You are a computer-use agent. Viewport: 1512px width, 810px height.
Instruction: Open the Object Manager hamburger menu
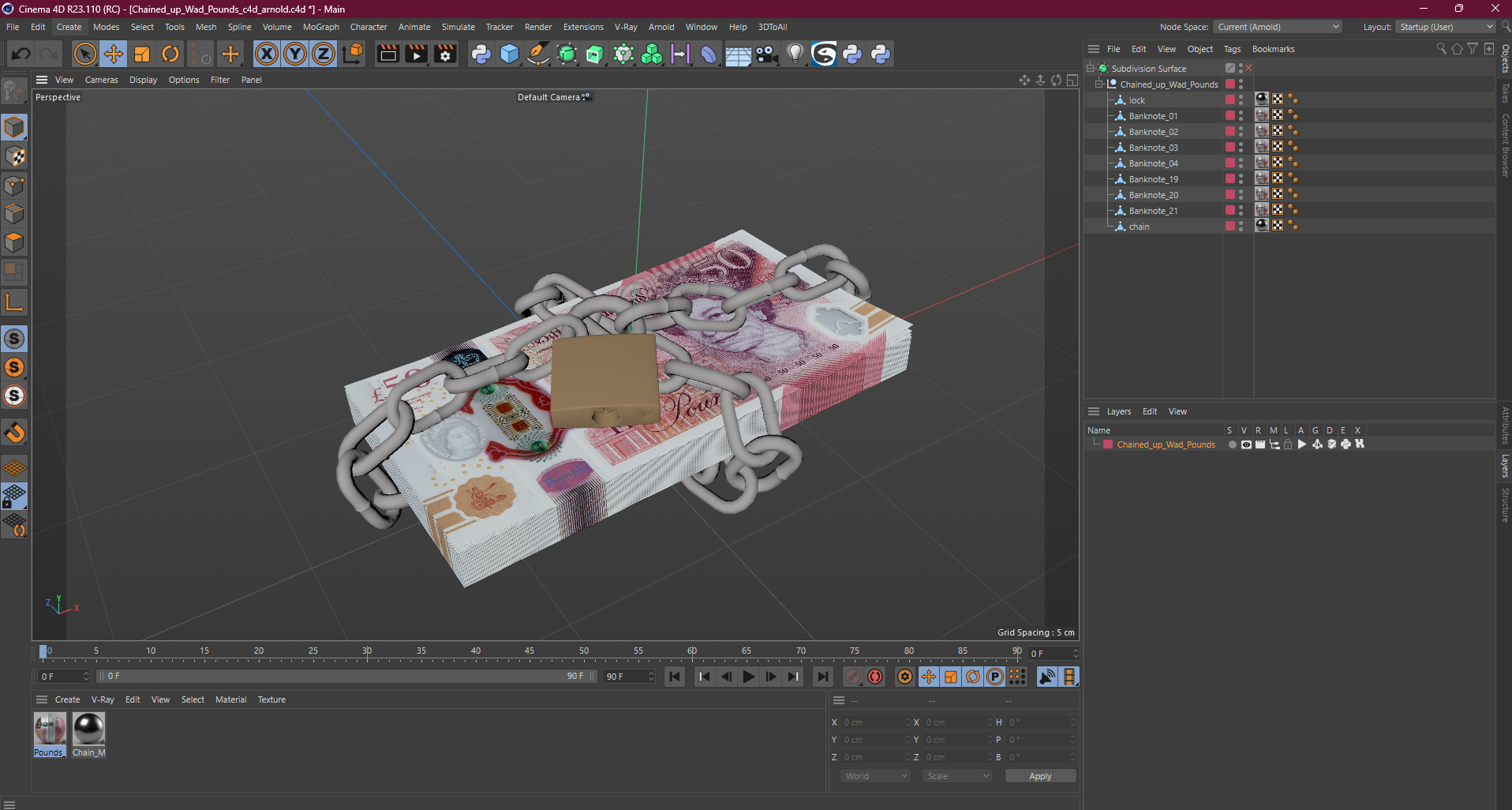[1094, 49]
